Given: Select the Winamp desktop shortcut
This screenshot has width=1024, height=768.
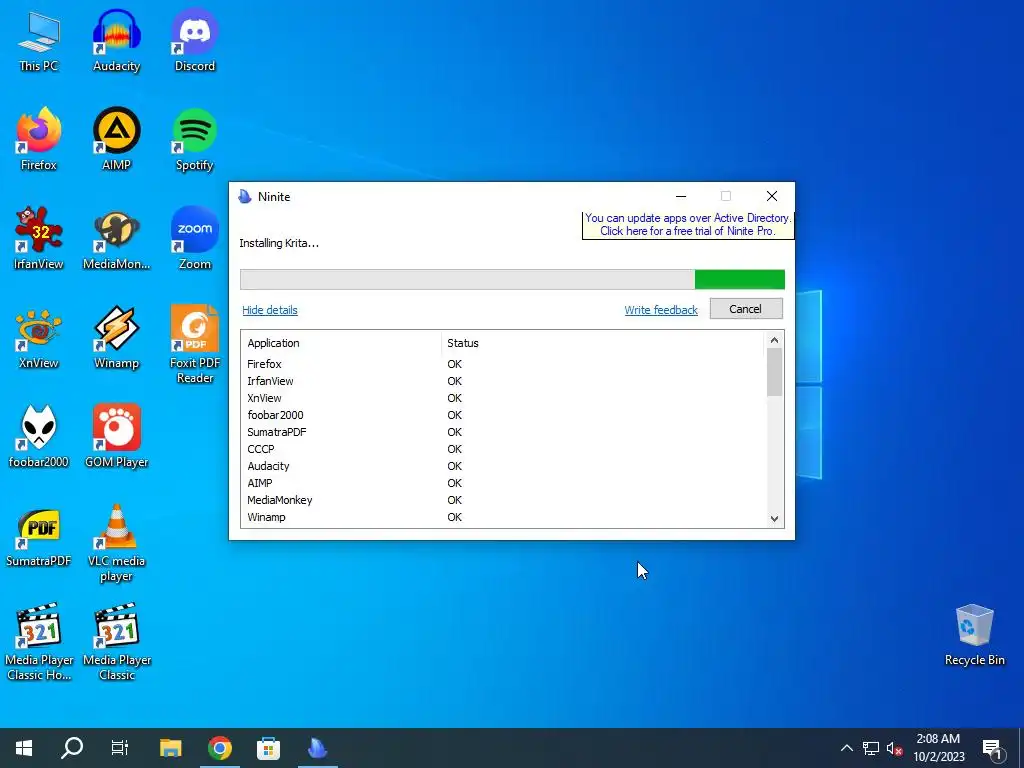Looking at the screenshot, I should point(116,338).
